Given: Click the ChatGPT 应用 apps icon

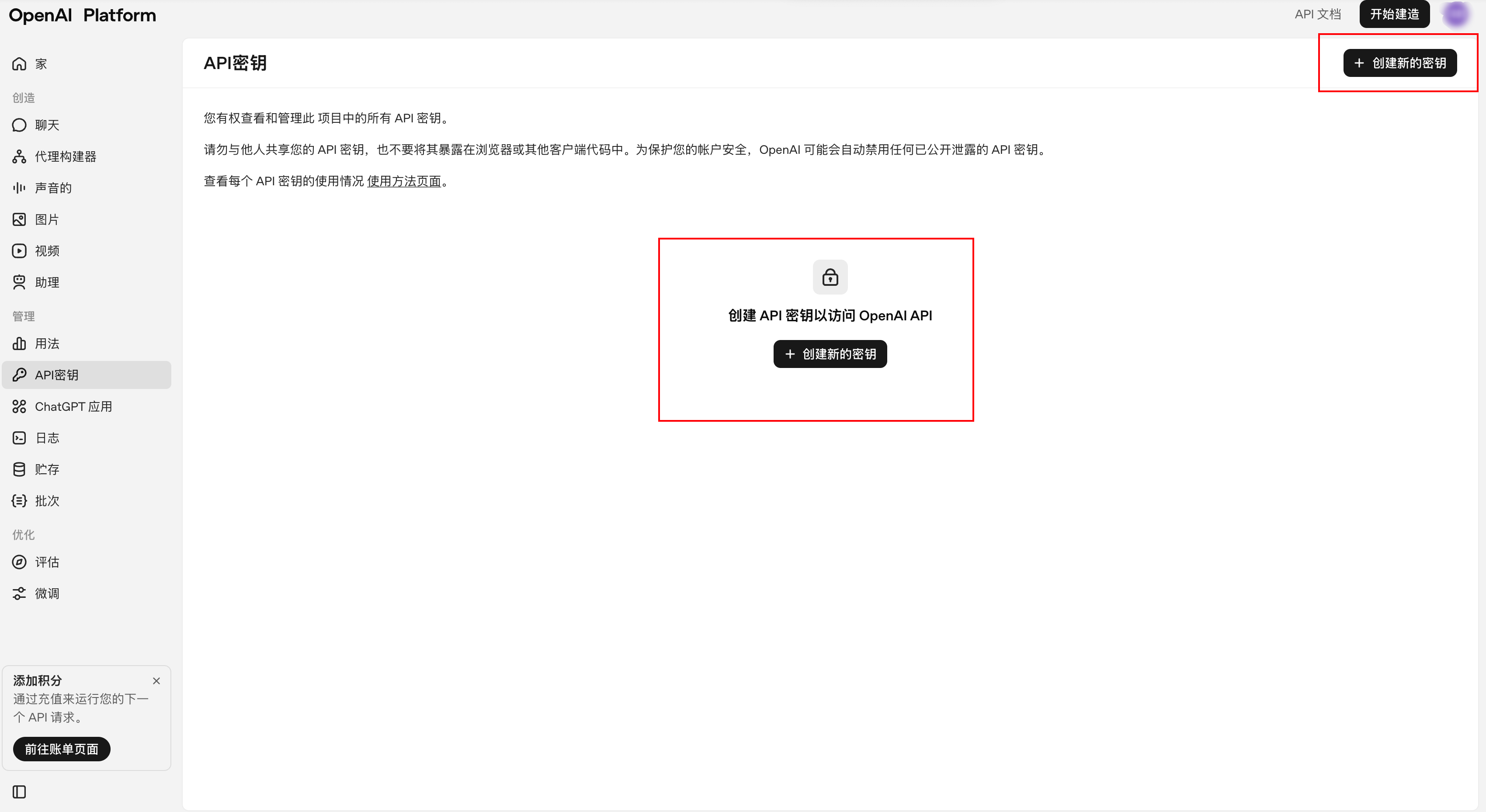Looking at the screenshot, I should pyautogui.click(x=19, y=406).
